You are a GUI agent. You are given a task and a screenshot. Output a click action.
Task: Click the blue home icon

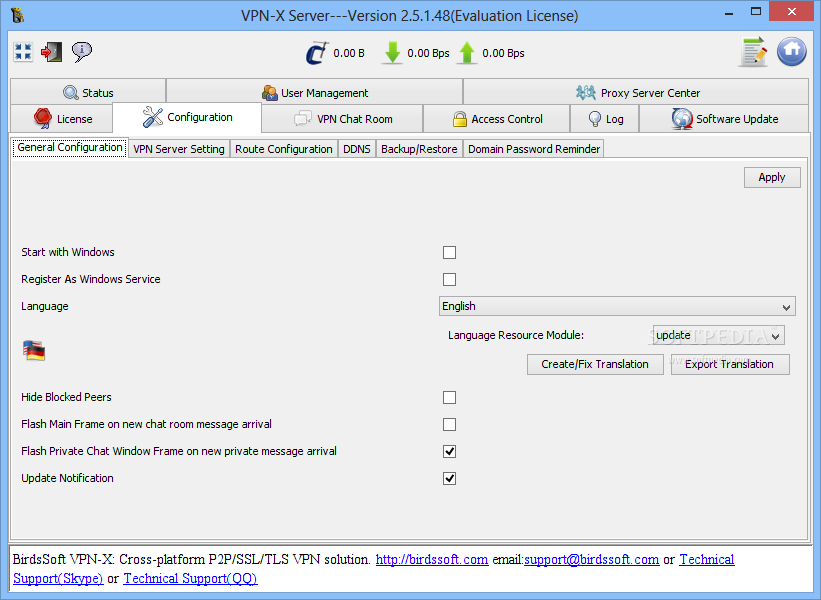pyautogui.click(x=792, y=51)
